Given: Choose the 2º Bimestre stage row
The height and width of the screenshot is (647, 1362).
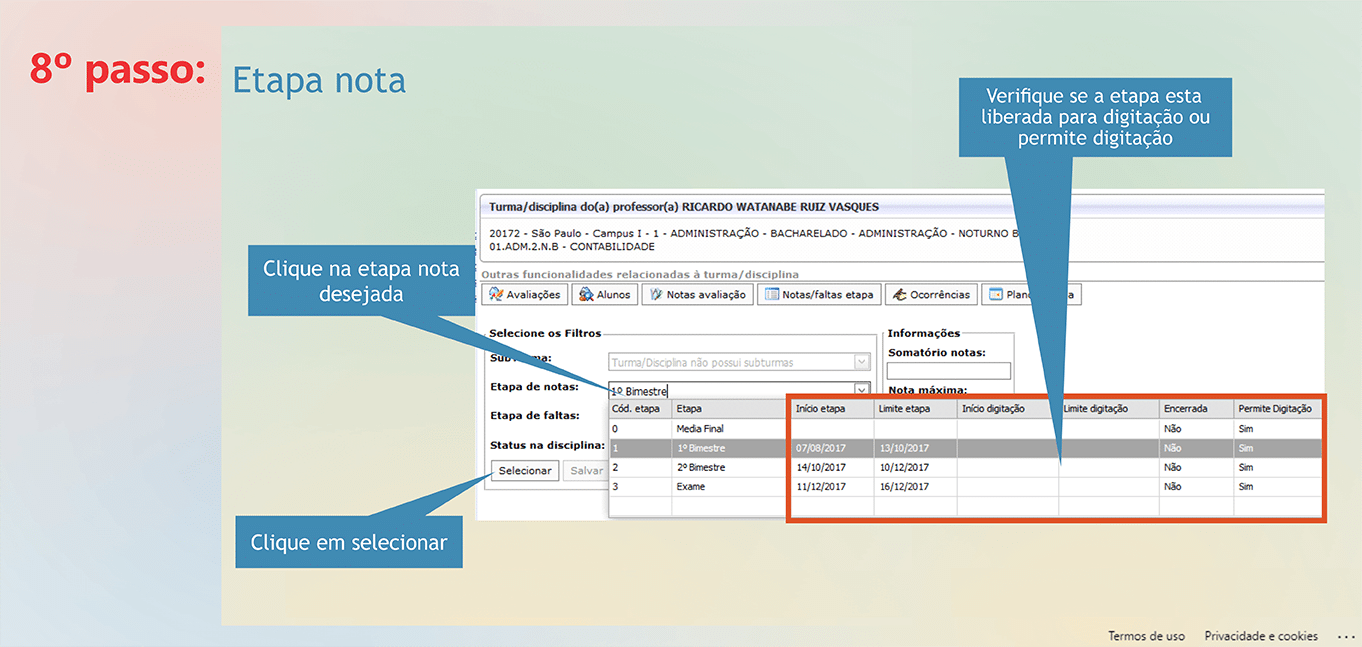Looking at the screenshot, I should 700,467.
